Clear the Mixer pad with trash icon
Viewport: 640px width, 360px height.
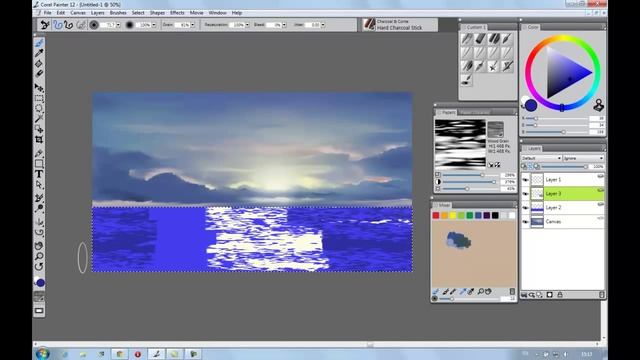(512, 291)
